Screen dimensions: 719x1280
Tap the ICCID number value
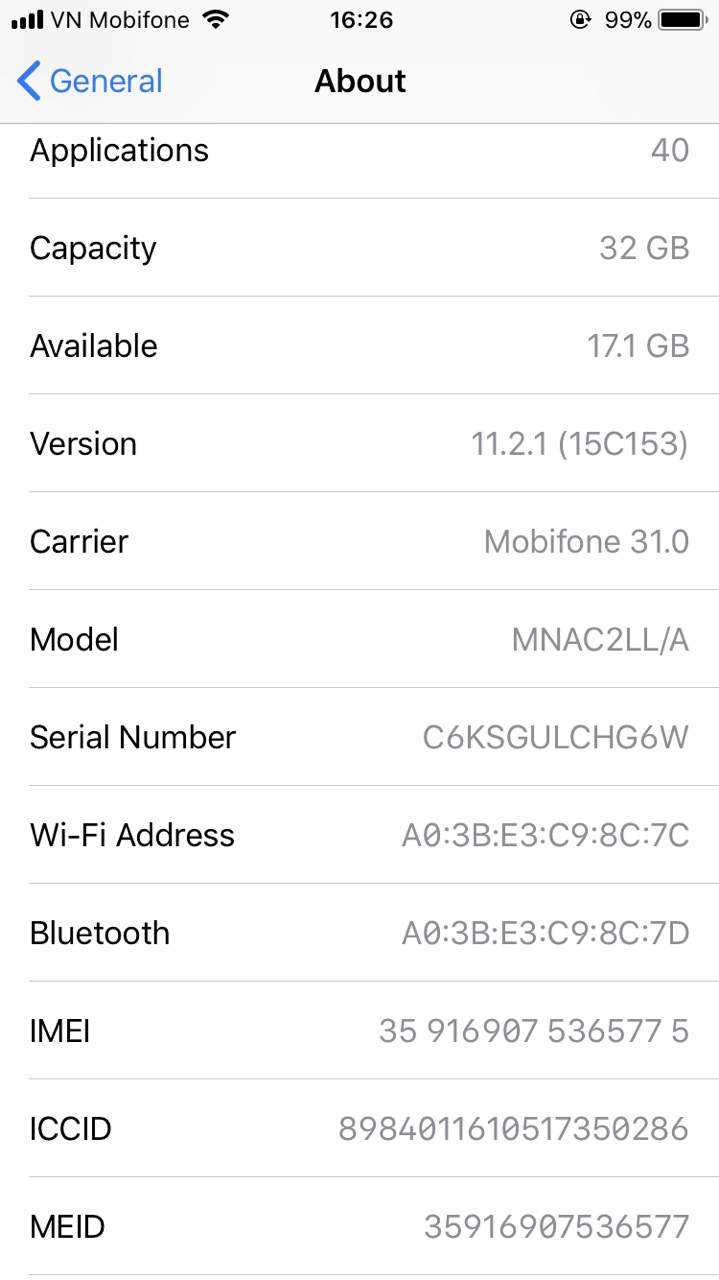[x=513, y=1129]
